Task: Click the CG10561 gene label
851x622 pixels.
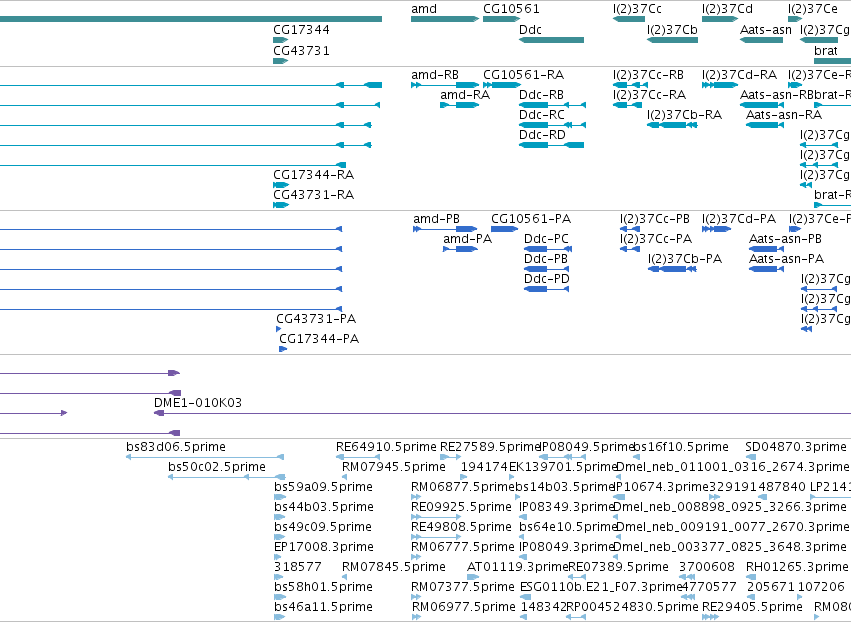Action: (511, 9)
